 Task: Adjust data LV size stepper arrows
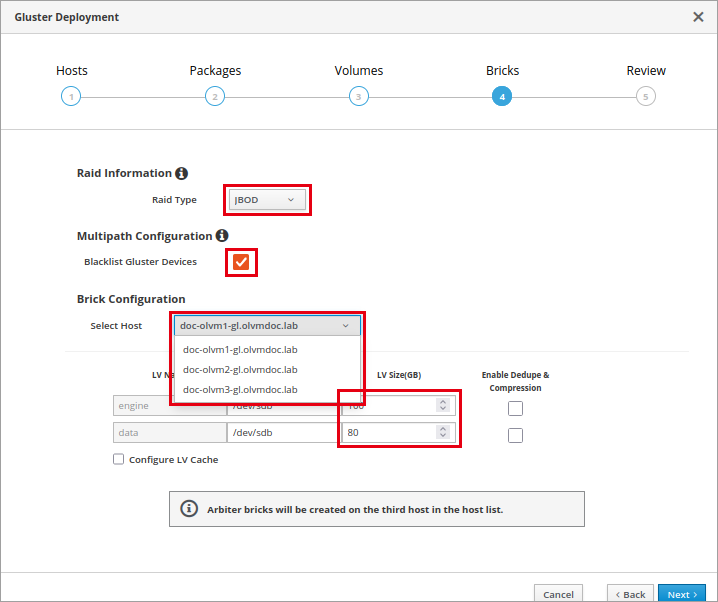click(x=443, y=432)
